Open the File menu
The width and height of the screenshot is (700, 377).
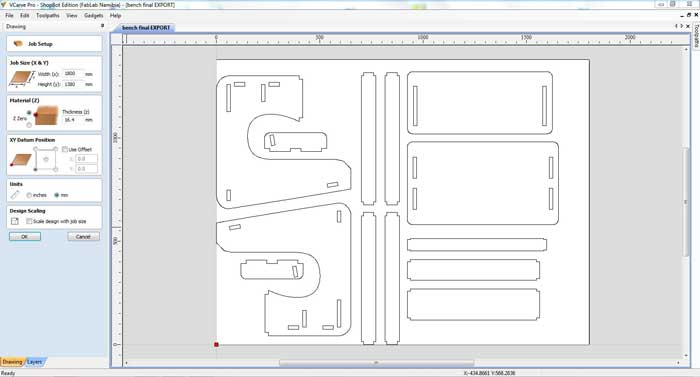[9, 15]
